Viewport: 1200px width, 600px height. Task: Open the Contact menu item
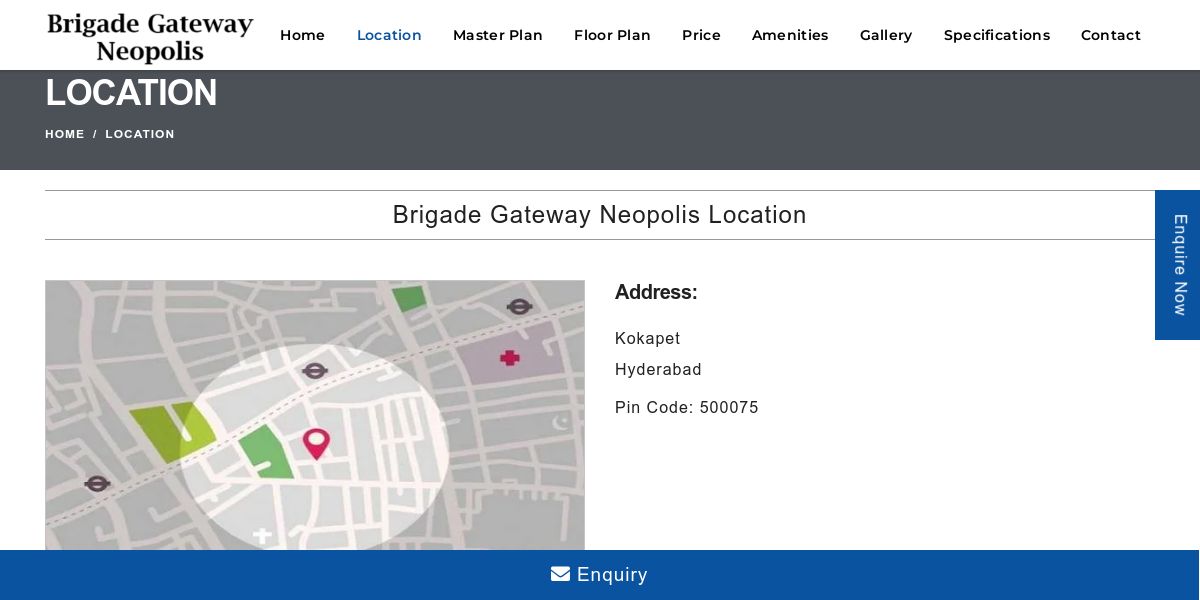tap(1111, 35)
